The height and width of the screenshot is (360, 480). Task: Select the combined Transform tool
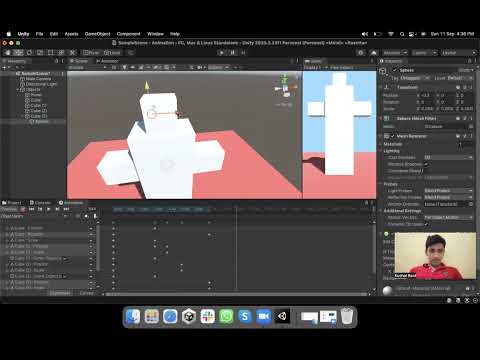[x=61, y=53]
